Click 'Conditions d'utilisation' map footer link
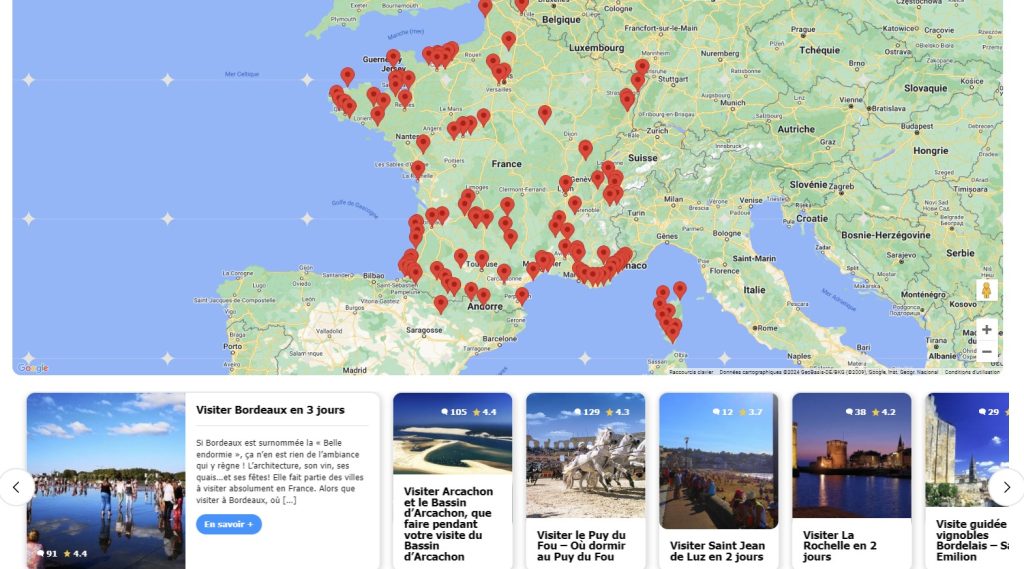Image resolution: width=1024 pixels, height=569 pixels. (972, 372)
